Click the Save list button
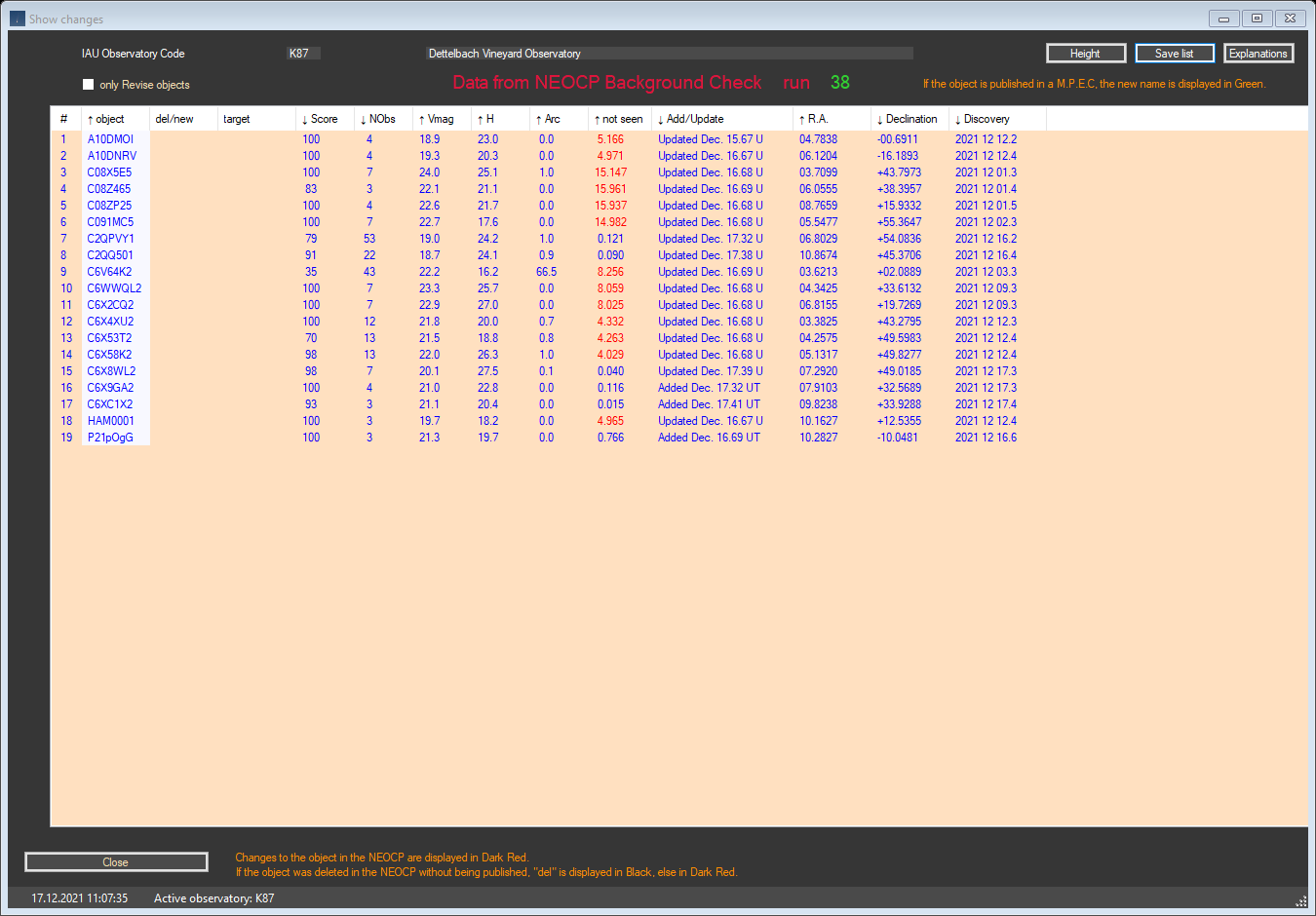 [1175, 54]
